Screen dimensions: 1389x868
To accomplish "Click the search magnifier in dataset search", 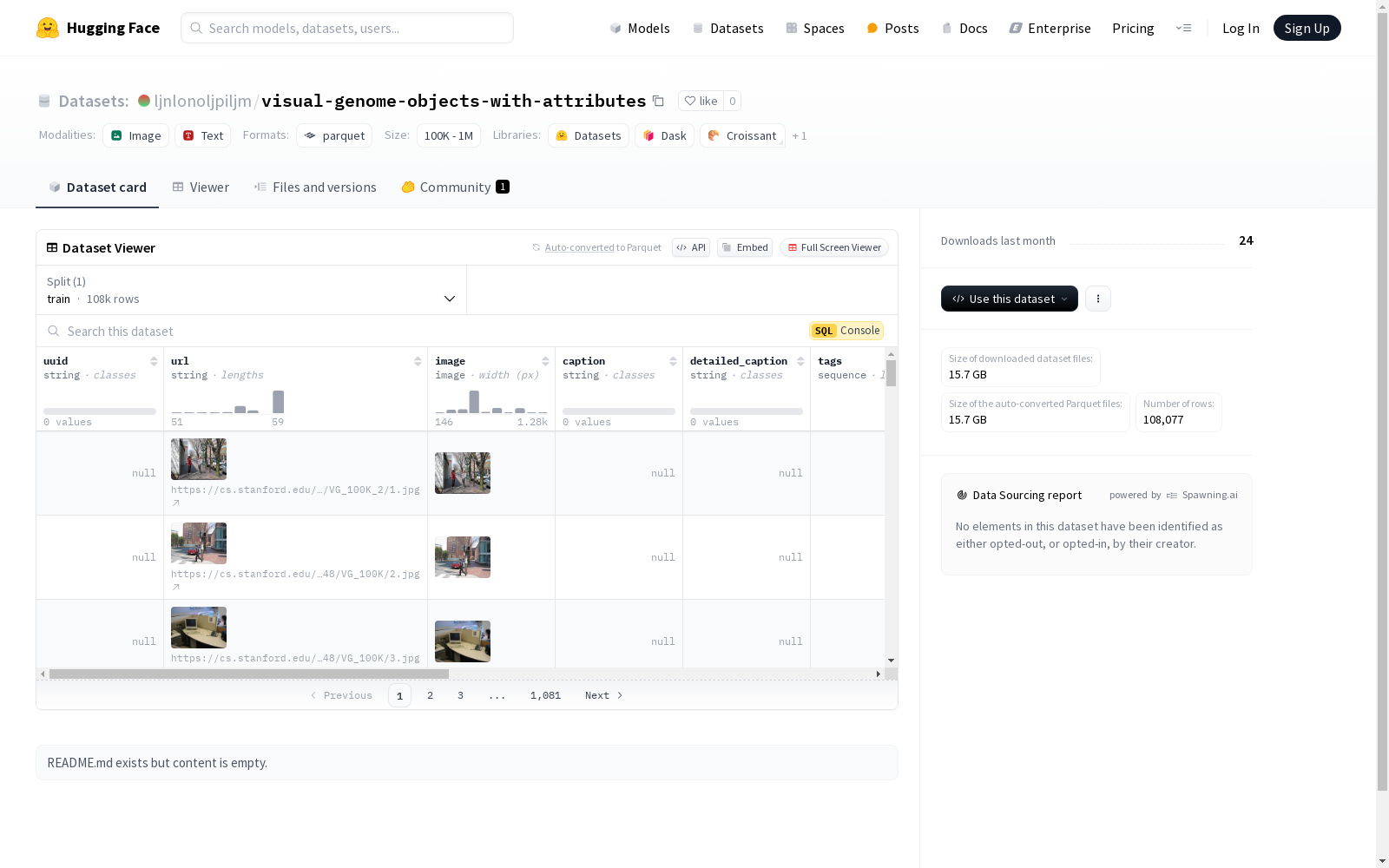I will (x=54, y=331).
